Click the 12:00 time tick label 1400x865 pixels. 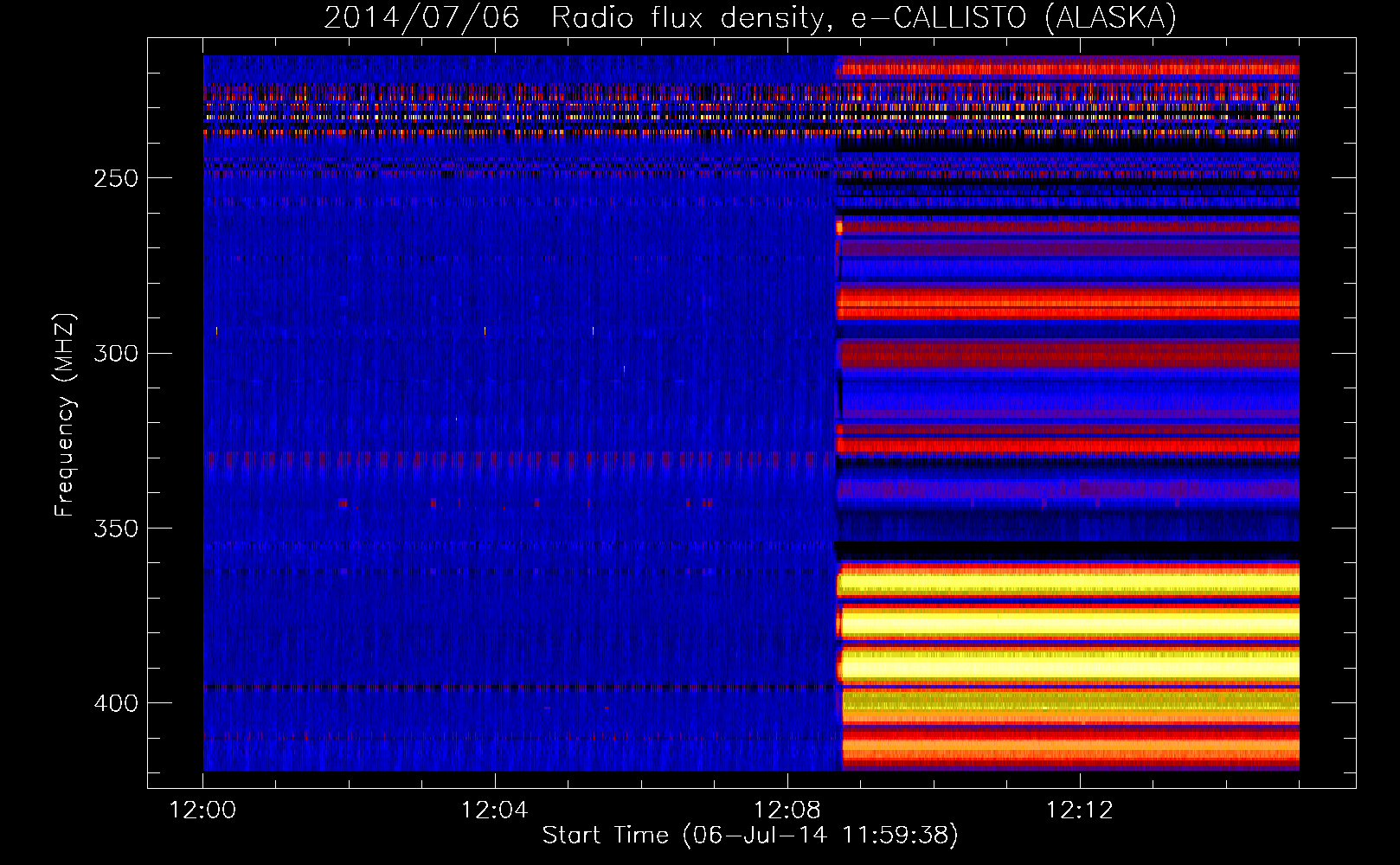tap(203, 811)
